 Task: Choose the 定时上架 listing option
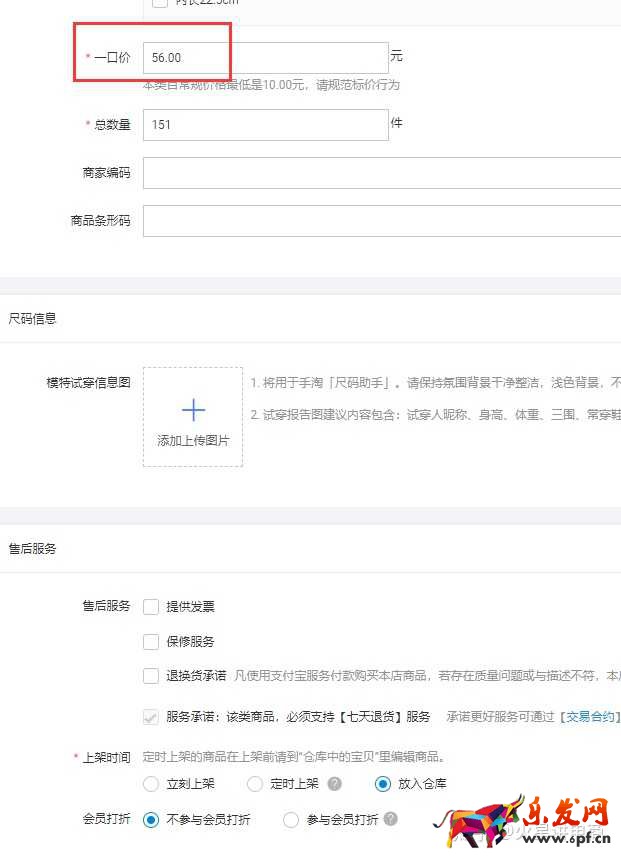[255, 784]
